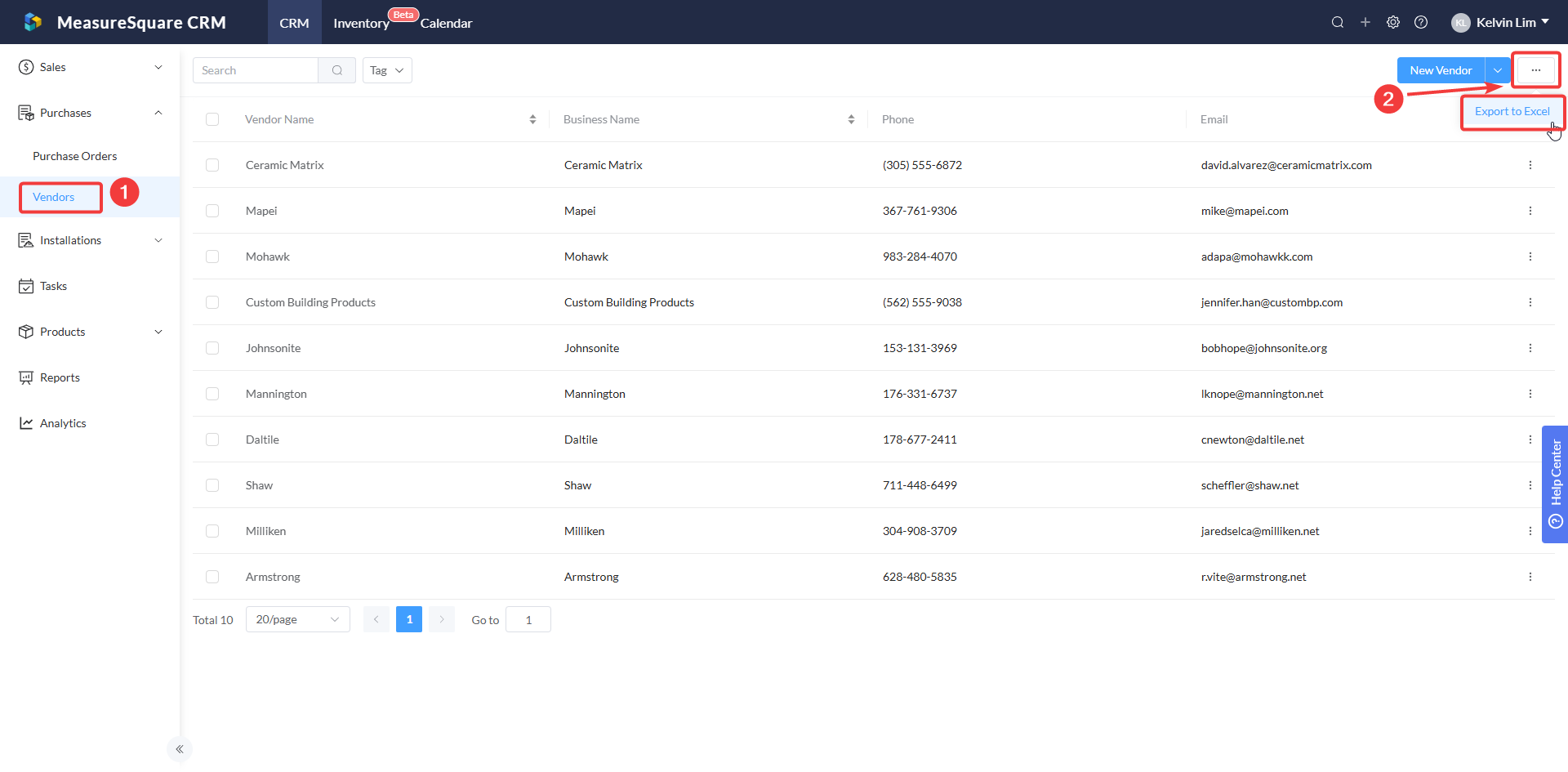Viewport: 1568px width, 772px height.
Task: Go to previous page arrow
Action: point(376,619)
